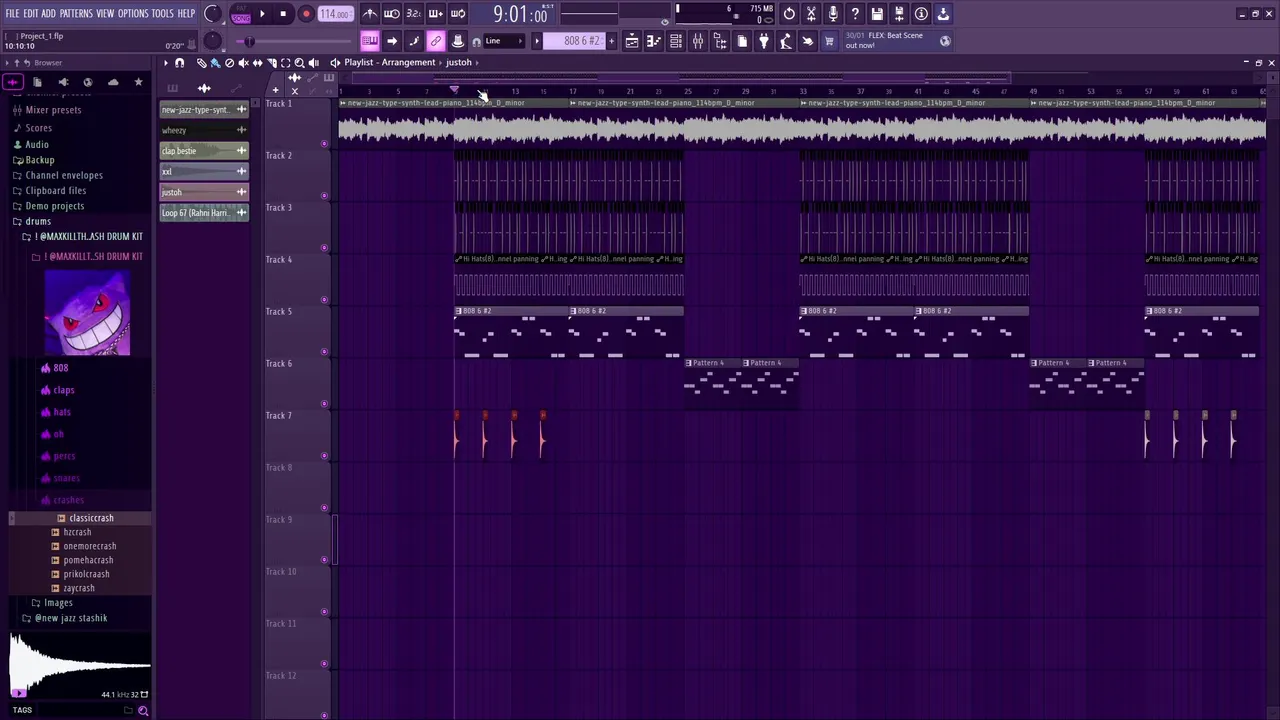1280x720 pixels.
Task: Toggle loop recording button
Action: 458,14
